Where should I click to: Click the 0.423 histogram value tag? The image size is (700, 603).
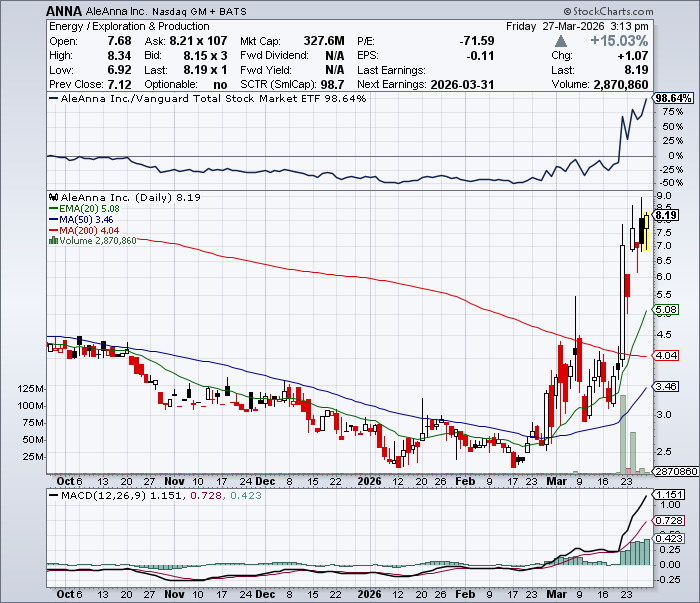[668, 538]
